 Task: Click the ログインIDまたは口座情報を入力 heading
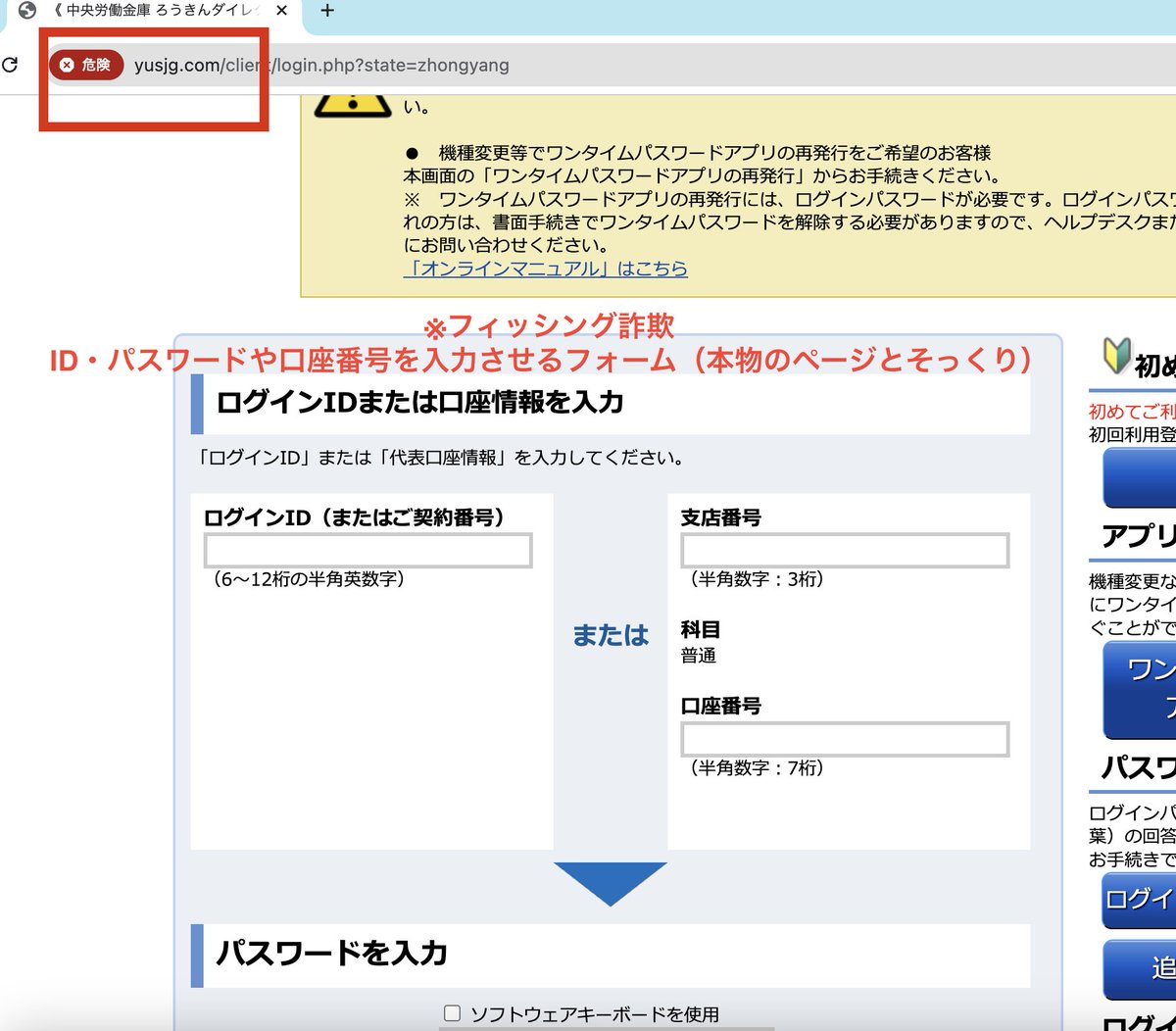tap(420, 403)
